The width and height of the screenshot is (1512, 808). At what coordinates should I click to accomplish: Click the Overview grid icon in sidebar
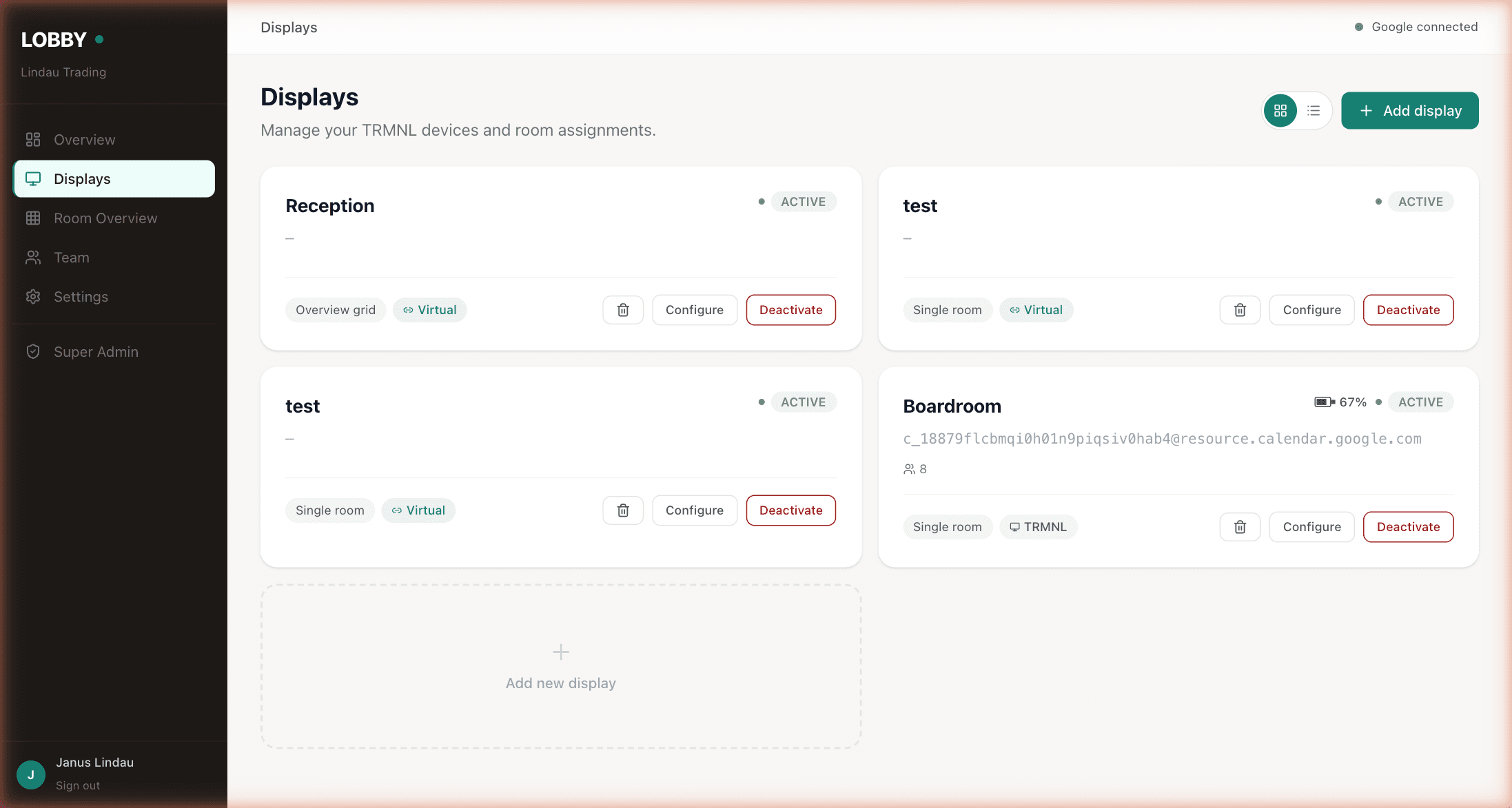tap(33, 140)
